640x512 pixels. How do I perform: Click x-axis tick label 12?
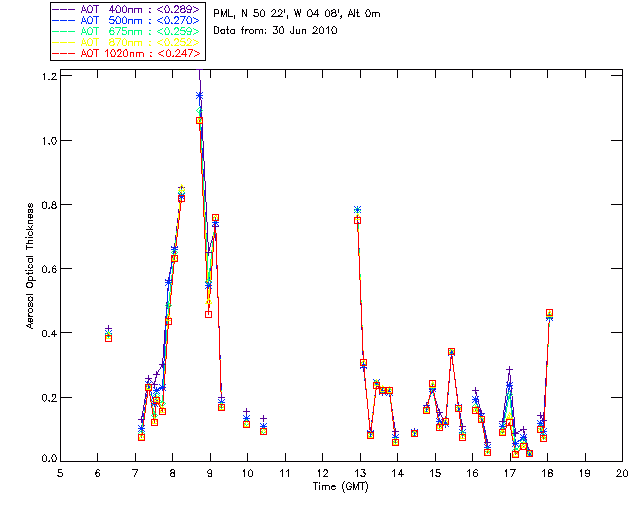click(322, 473)
